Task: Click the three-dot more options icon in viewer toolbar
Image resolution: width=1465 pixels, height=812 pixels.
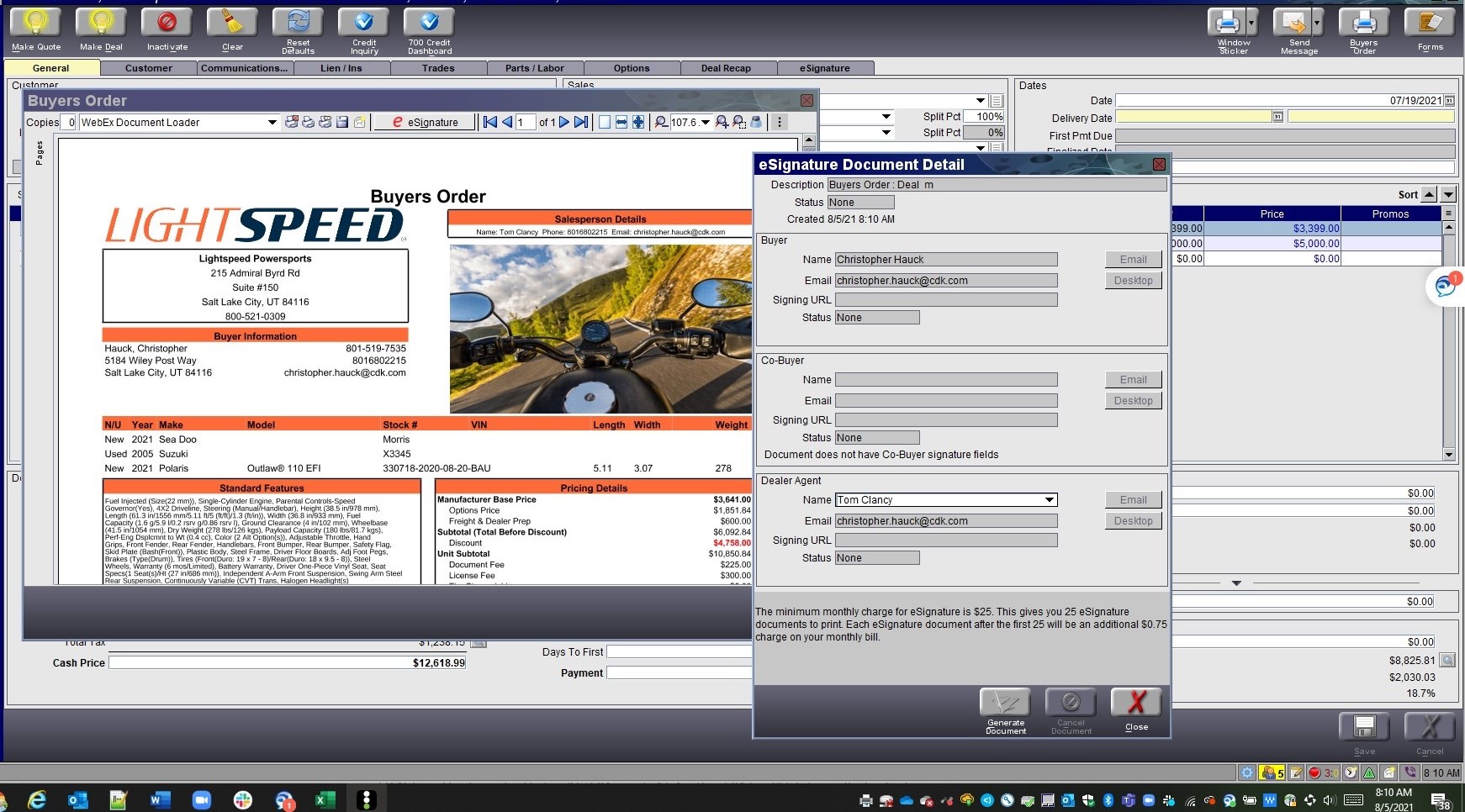Action: pos(780,122)
